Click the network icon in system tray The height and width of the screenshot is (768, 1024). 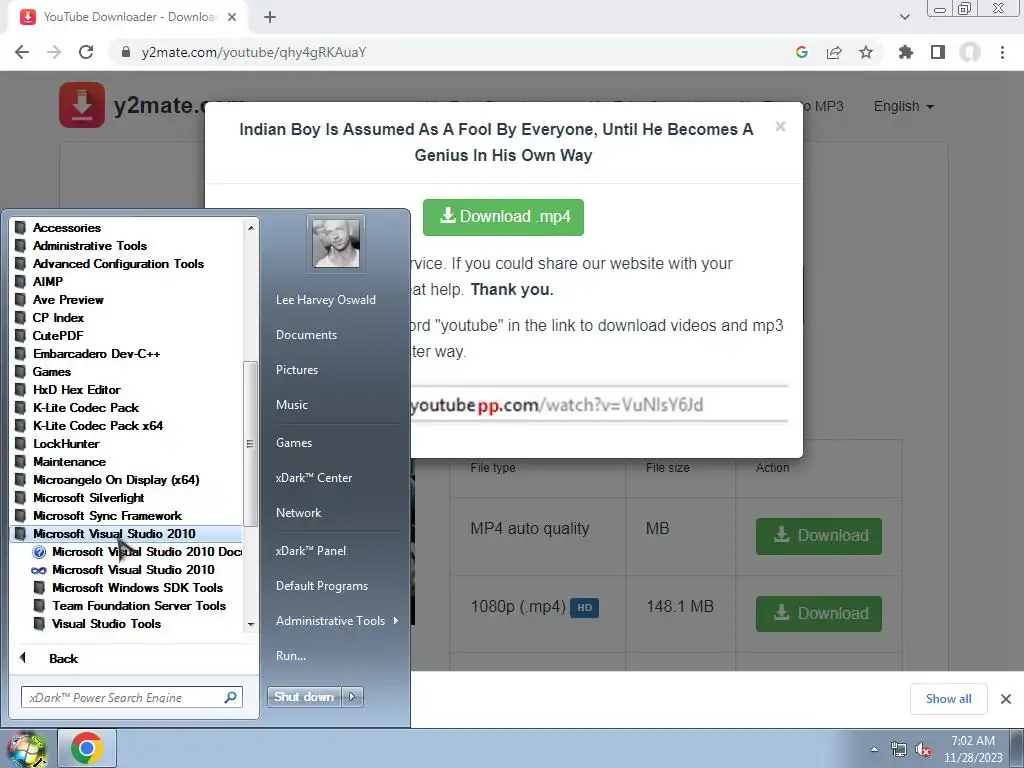pyautogui.click(x=899, y=750)
